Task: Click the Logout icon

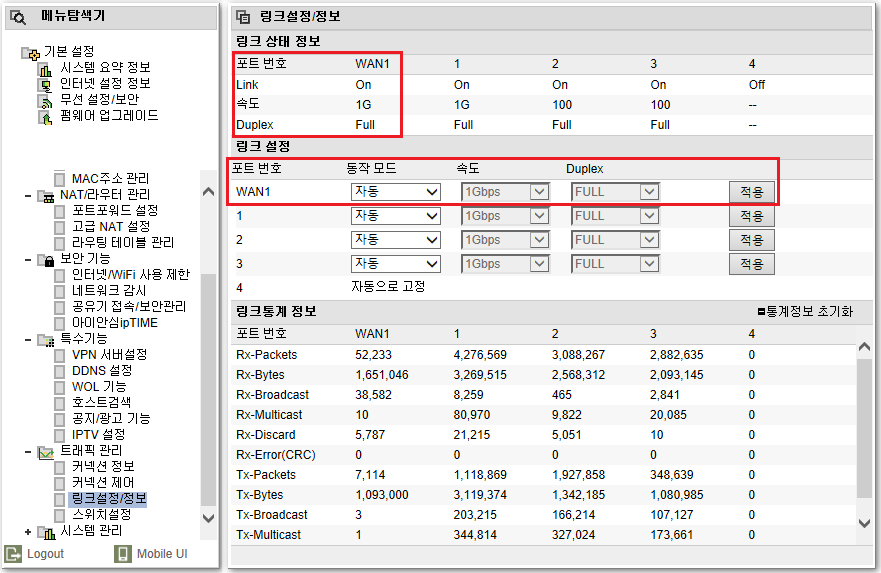Action: [13, 553]
